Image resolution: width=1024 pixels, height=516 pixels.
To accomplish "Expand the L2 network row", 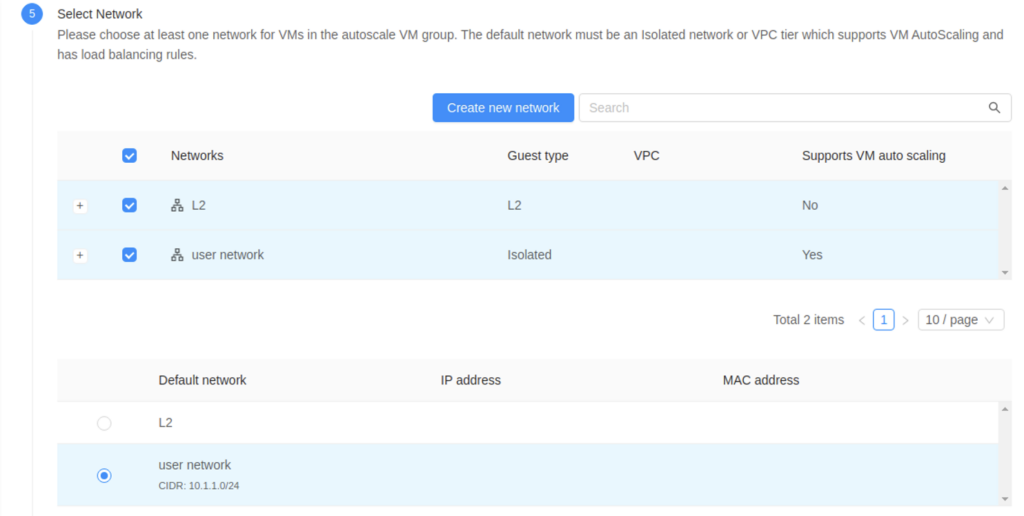I will pos(80,206).
